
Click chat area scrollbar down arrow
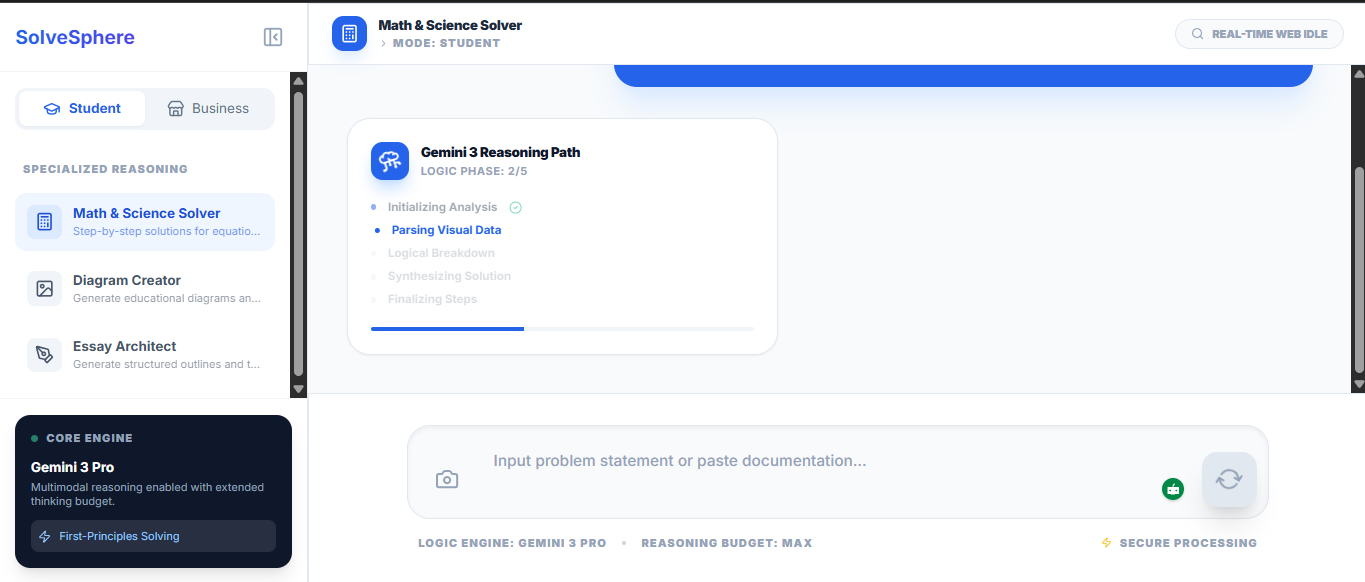[x=1358, y=384]
